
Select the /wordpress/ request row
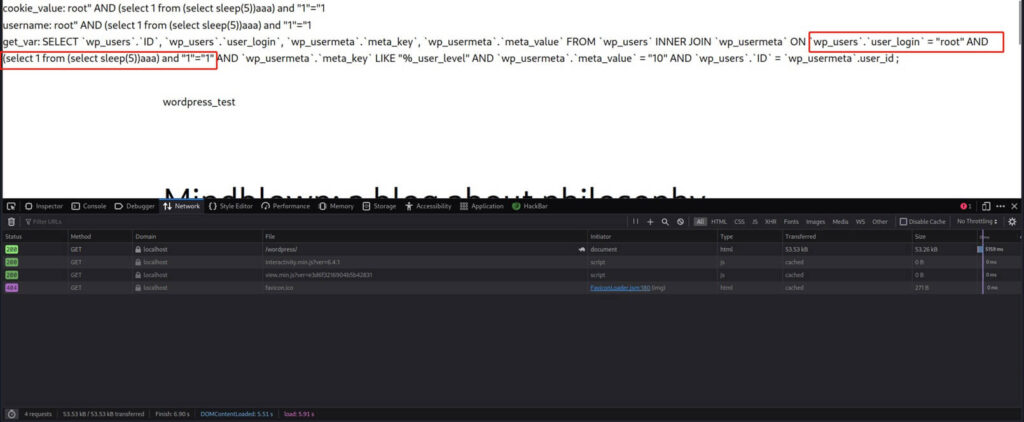[512, 250]
